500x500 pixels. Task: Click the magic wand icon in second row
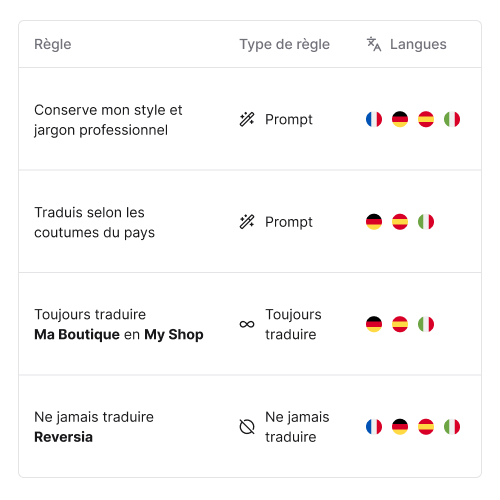[x=247, y=222]
